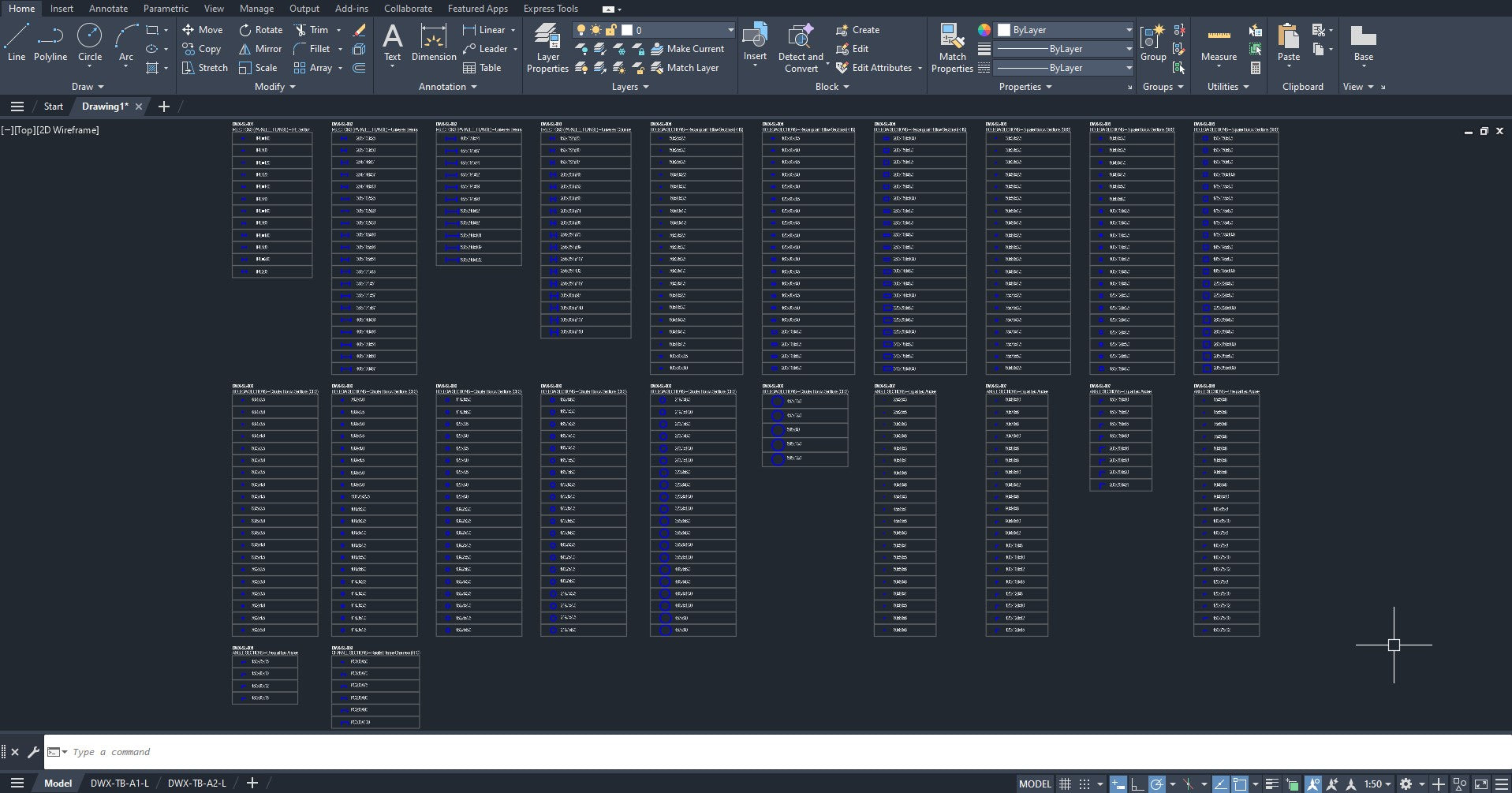The height and width of the screenshot is (793, 1512).
Task: Open the layer selection dropdown showing 0
Action: [655, 30]
